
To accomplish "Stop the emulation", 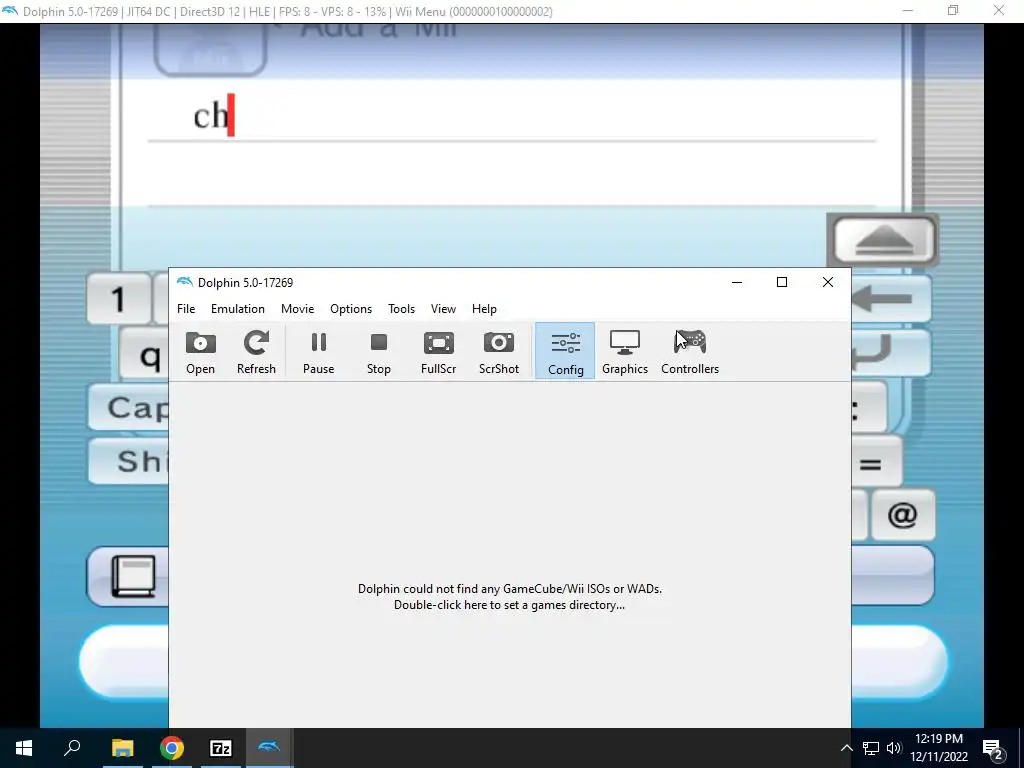I will click(379, 351).
